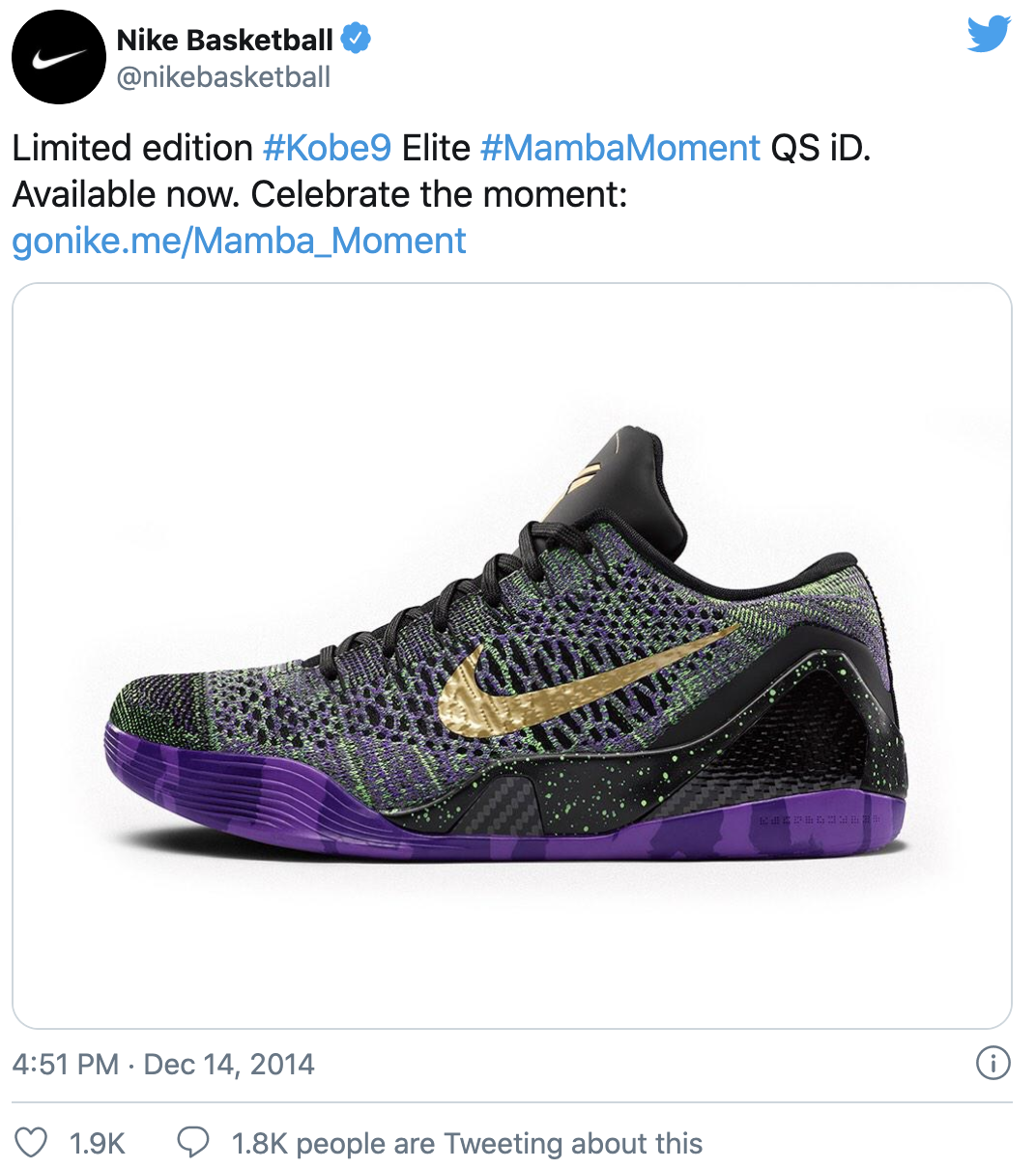Click the blue verified badge checkmark
Viewport: 1036px width, 1169px height.
coord(356,40)
